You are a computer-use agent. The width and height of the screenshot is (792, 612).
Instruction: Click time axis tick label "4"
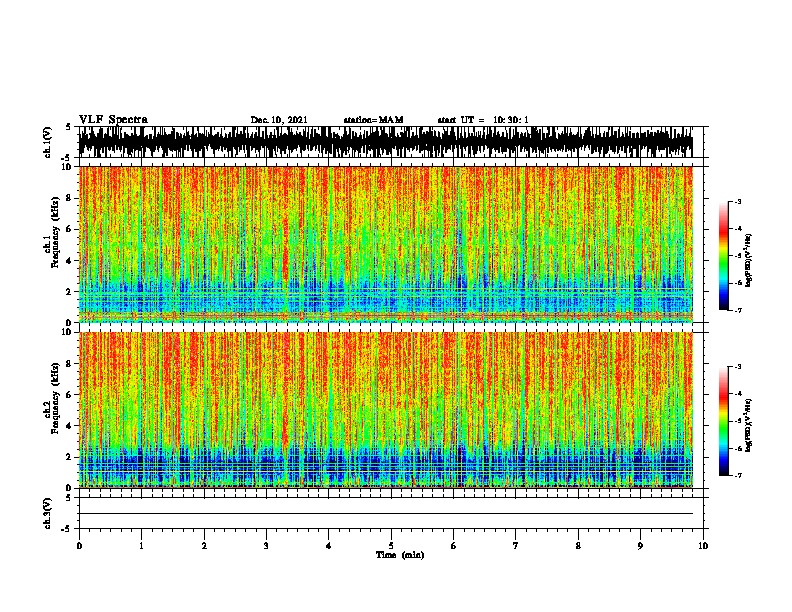point(329,546)
